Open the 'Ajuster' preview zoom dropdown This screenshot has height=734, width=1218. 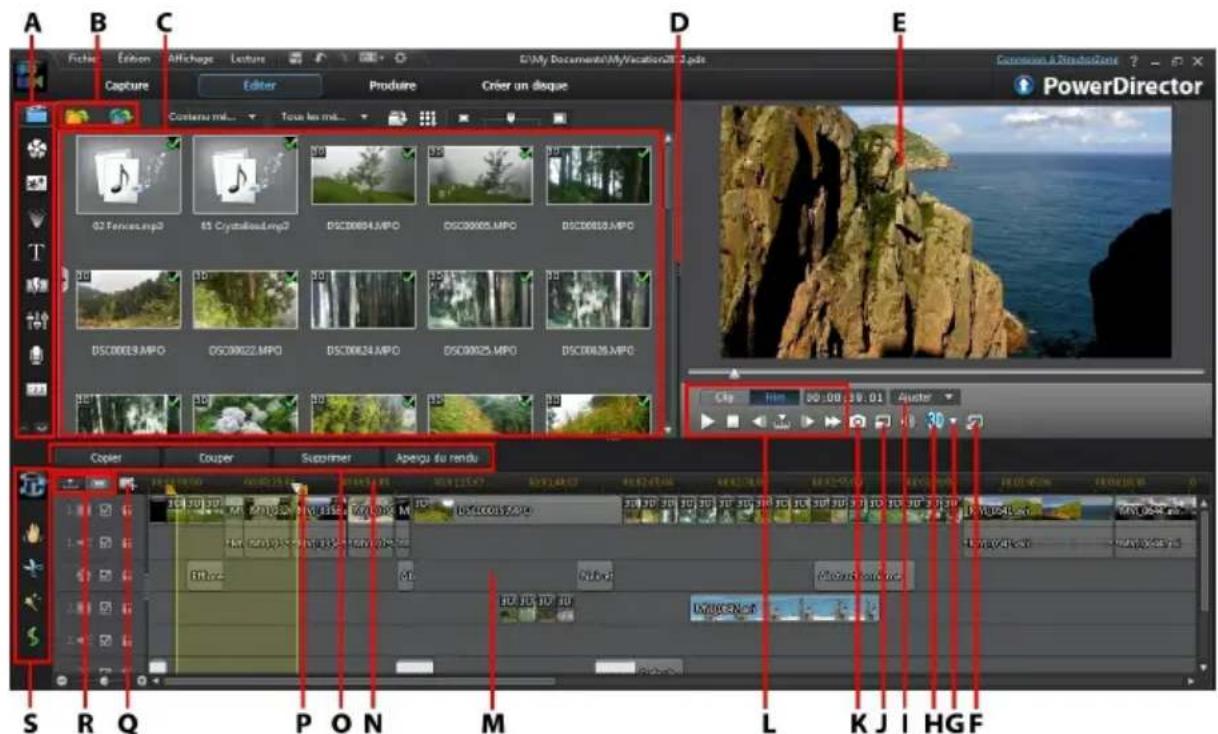point(925,396)
